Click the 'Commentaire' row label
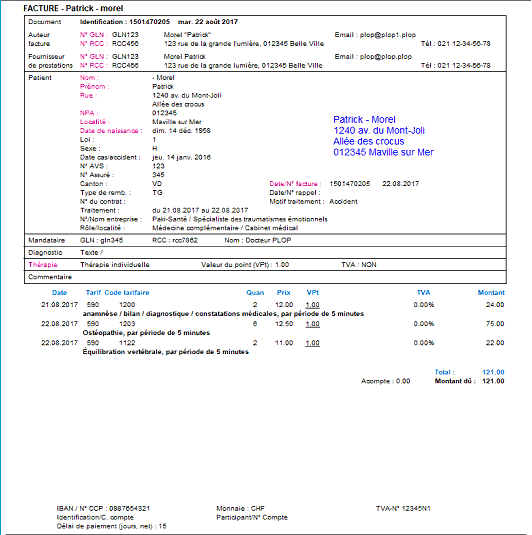This screenshot has width=532, height=535. tap(50, 277)
